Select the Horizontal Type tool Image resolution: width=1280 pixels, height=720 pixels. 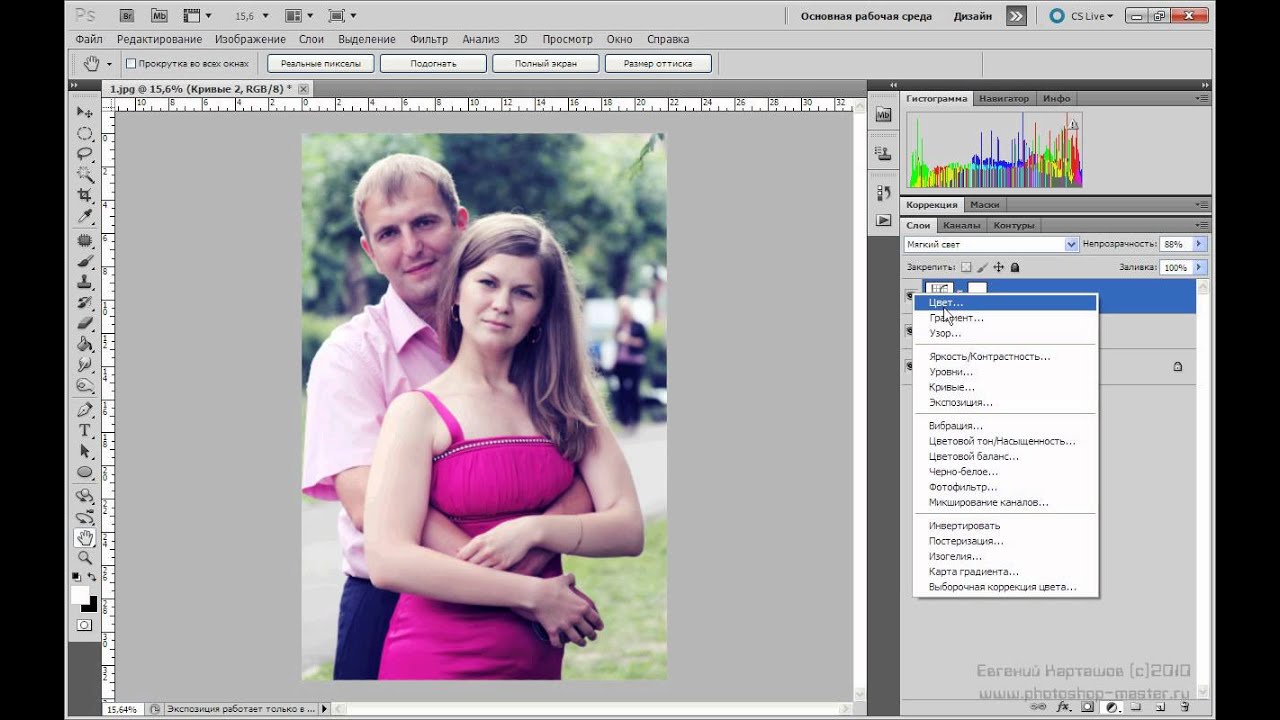85,431
